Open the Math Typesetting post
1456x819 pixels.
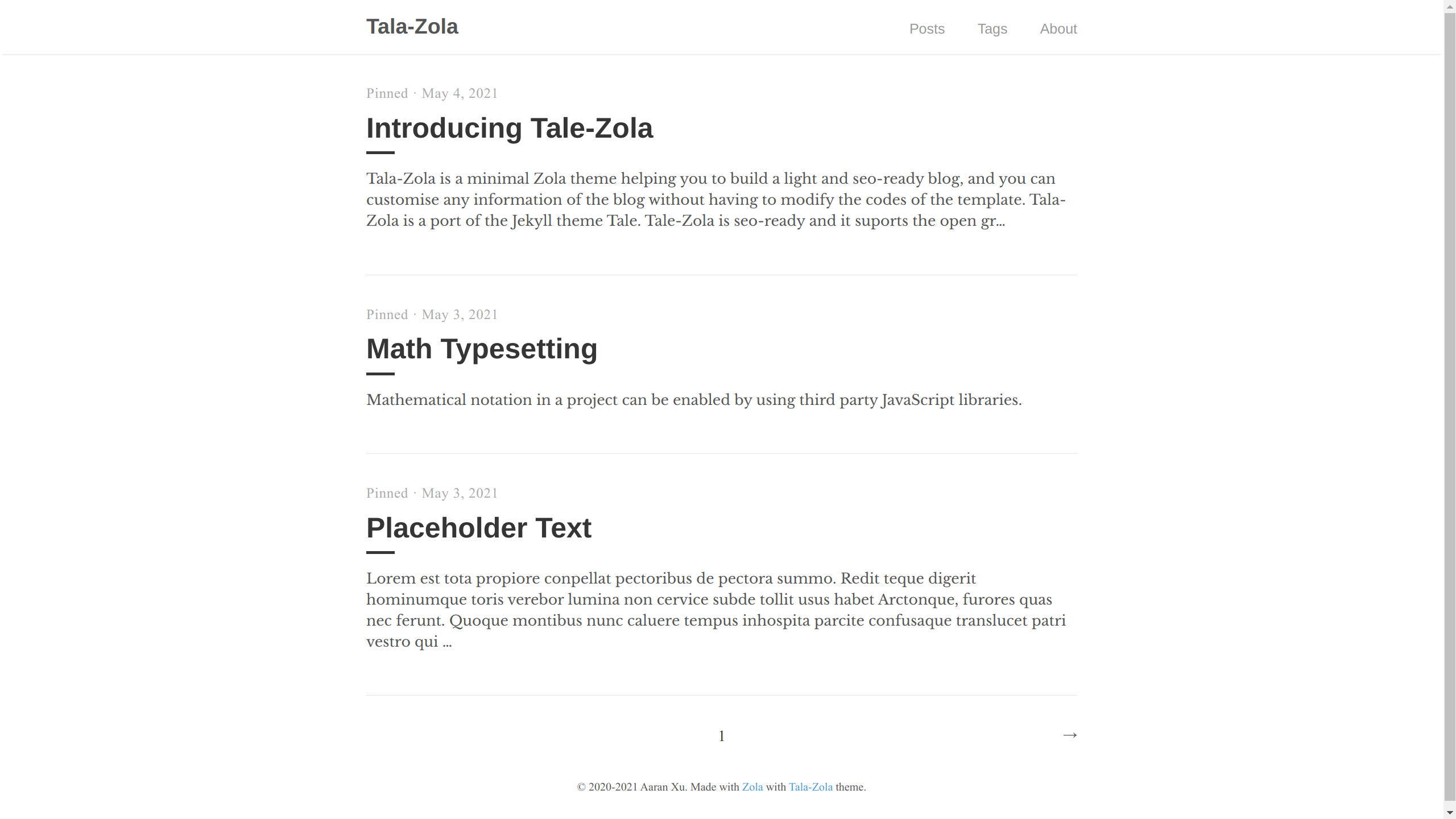[x=482, y=348]
